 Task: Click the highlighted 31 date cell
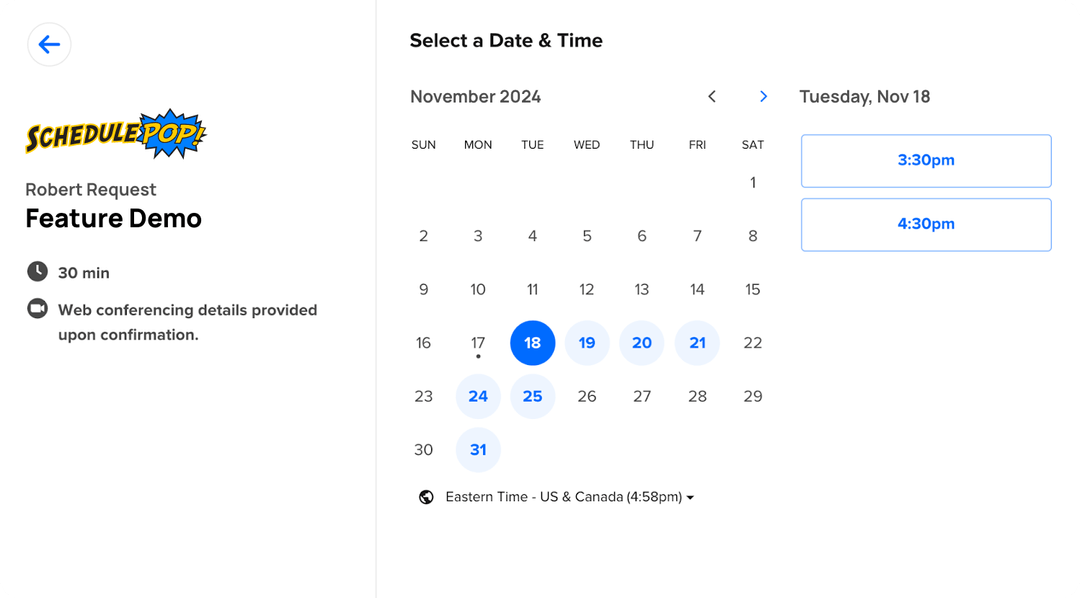(478, 450)
